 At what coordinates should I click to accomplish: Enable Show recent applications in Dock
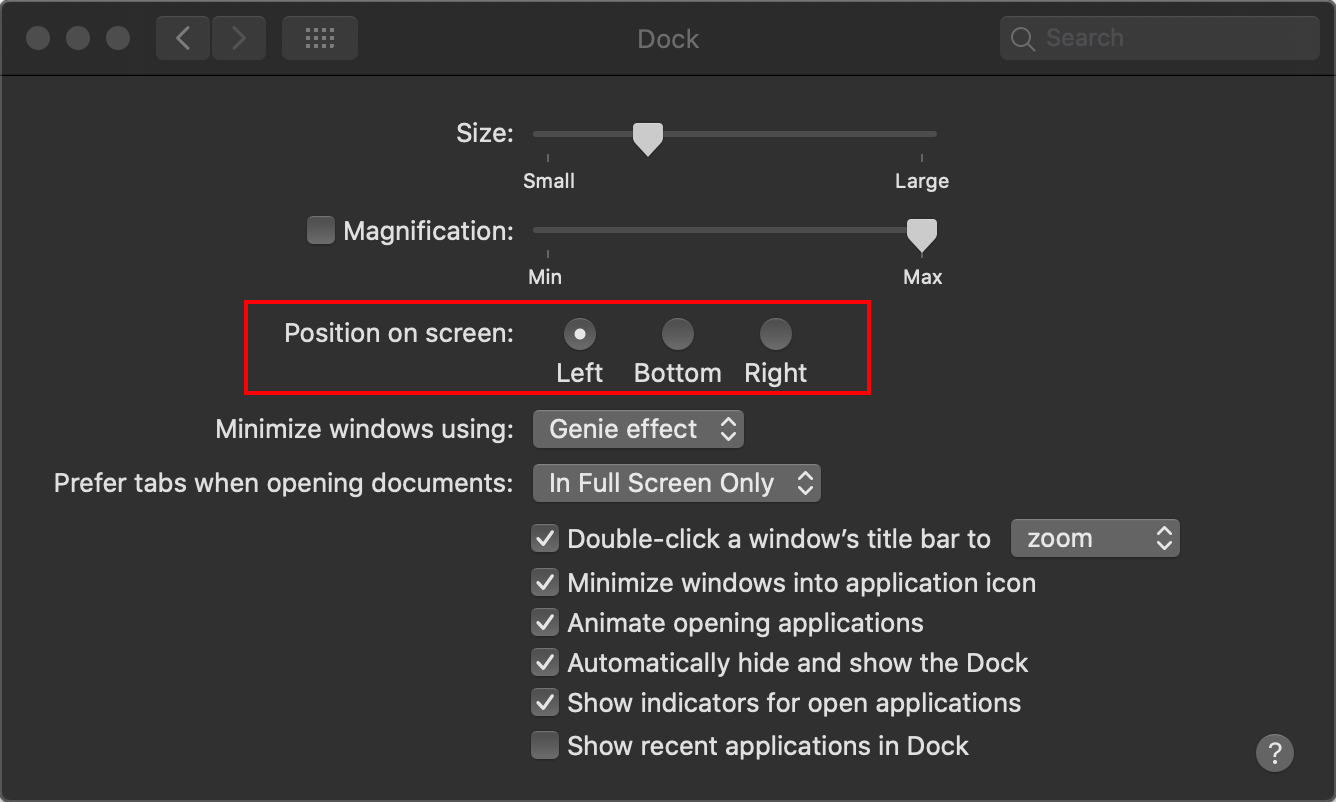click(545, 745)
